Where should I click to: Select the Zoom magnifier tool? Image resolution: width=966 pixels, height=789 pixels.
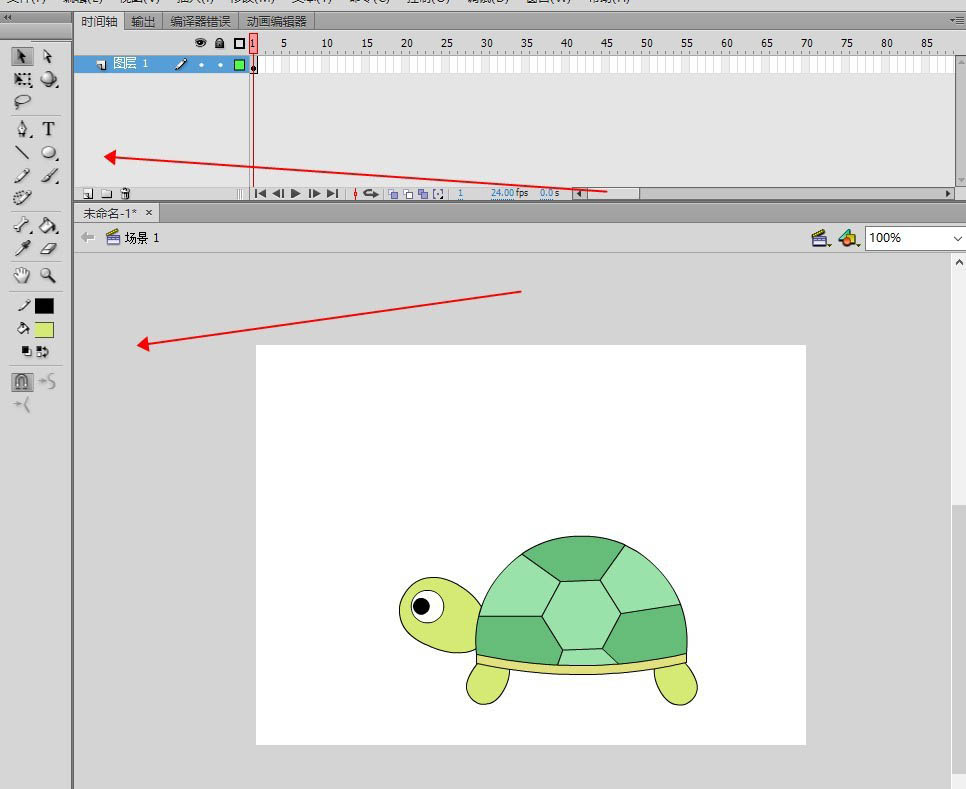[48, 275]
